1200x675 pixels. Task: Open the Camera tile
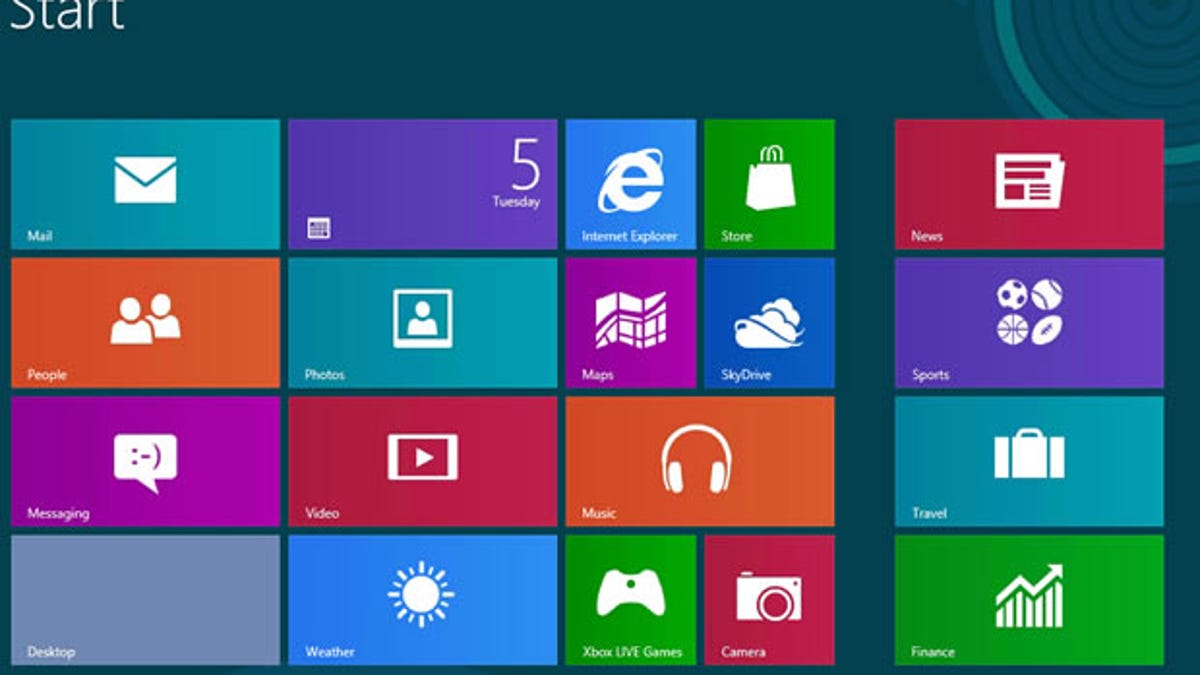pyautogui.click(x=769, y=599)
